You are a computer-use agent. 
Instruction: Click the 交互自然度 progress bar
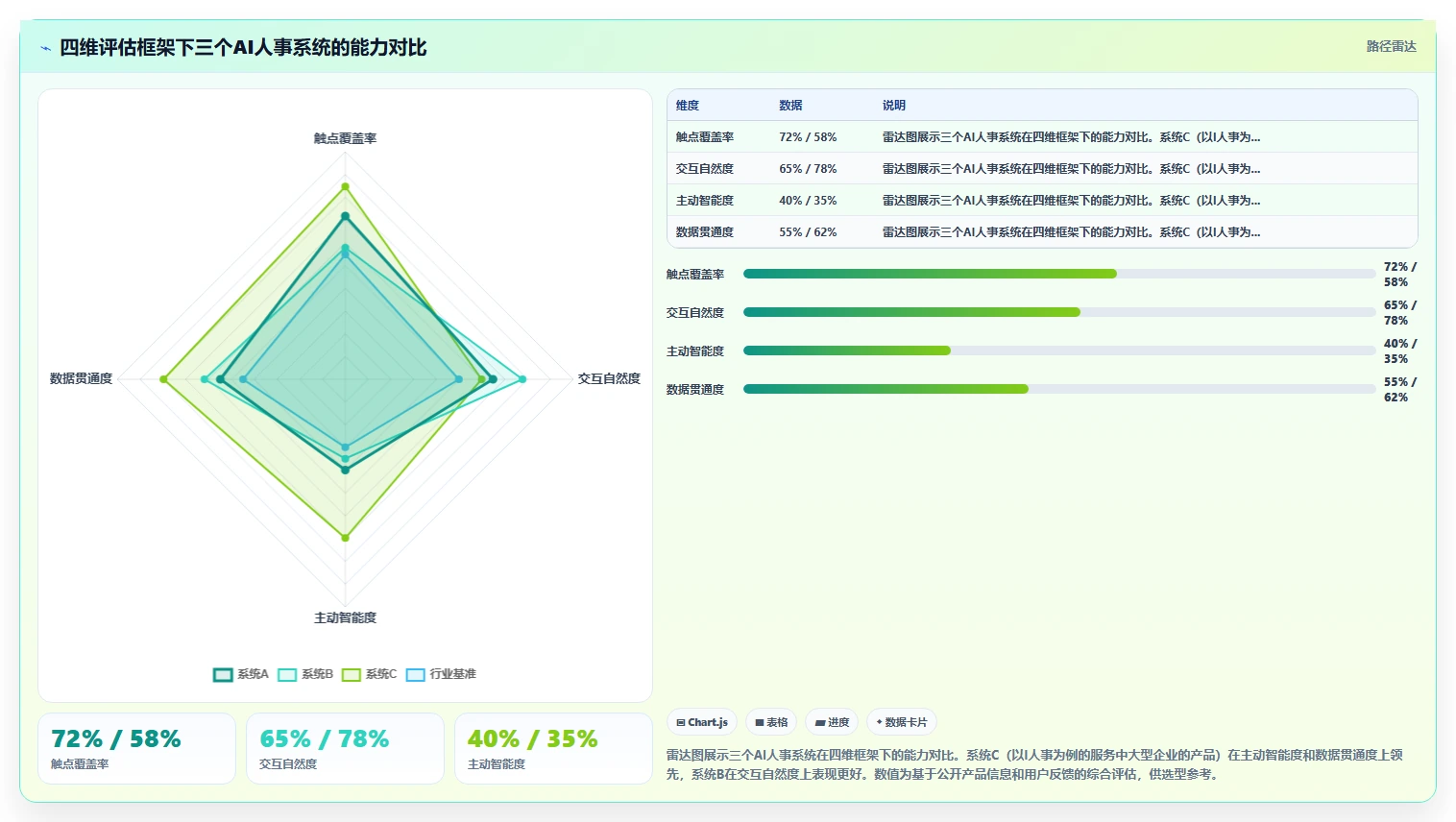1059,312
